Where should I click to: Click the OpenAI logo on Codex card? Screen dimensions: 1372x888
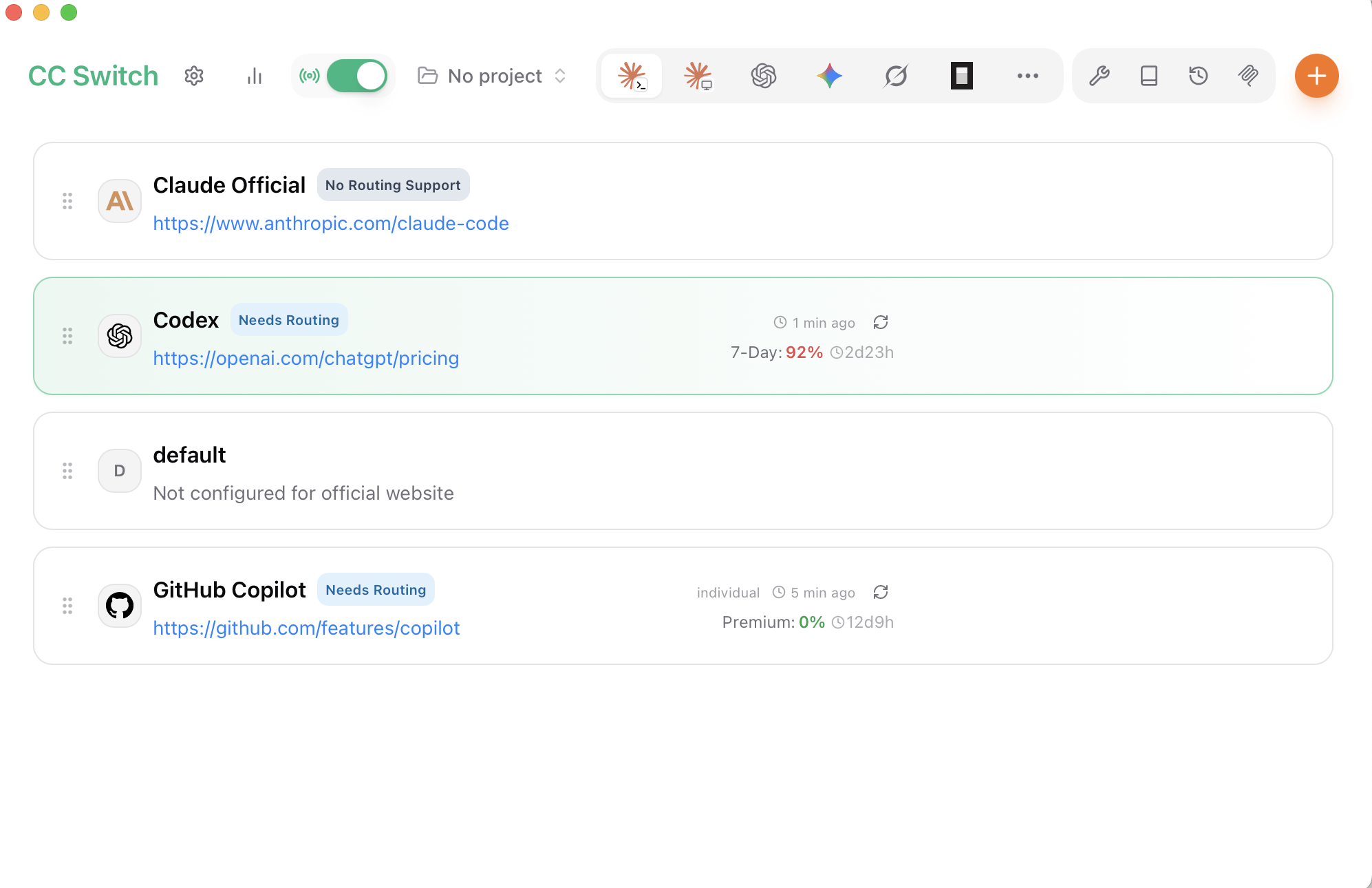(x=120, y=336)
